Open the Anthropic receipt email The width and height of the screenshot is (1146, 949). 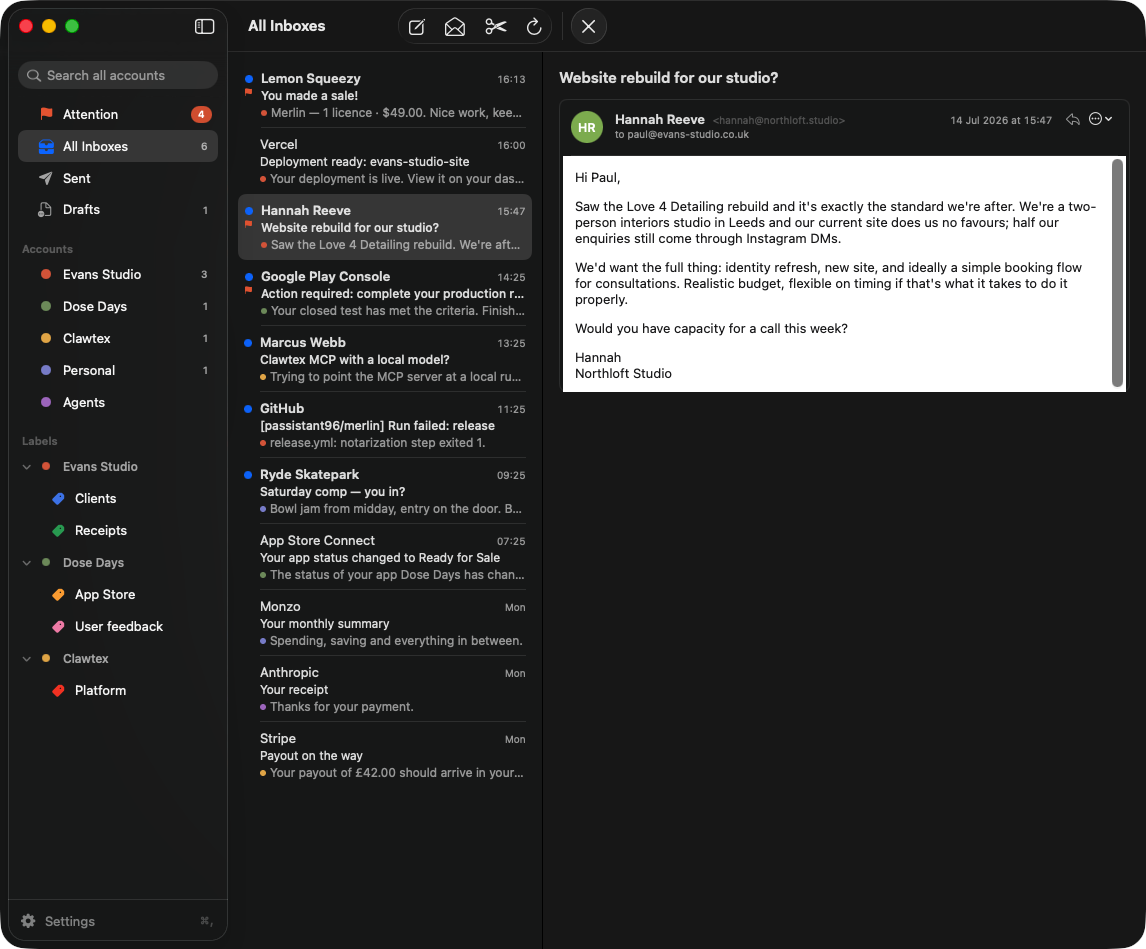(385, 689)
